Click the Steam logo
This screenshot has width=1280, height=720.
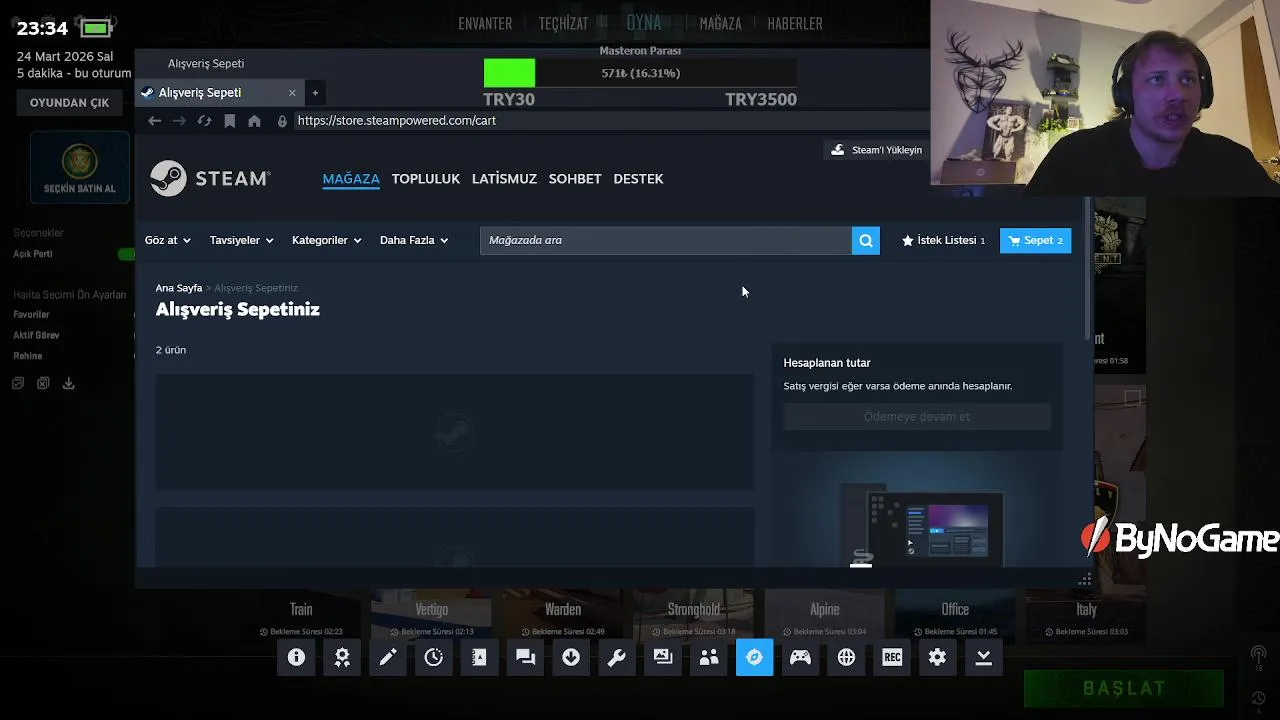210,178
